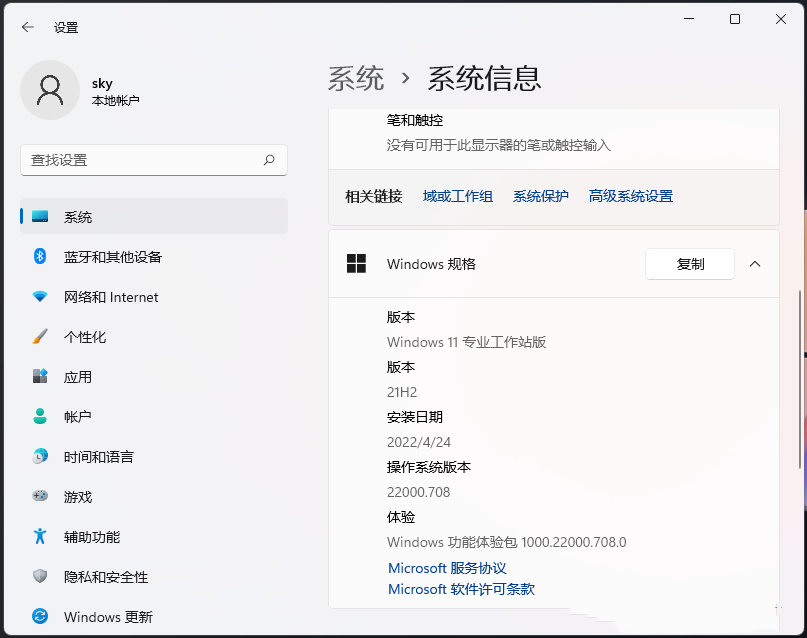Collapse the Windows 规格 section chevron
This screenshot has height=638, width=807.
tap(757, 264)
